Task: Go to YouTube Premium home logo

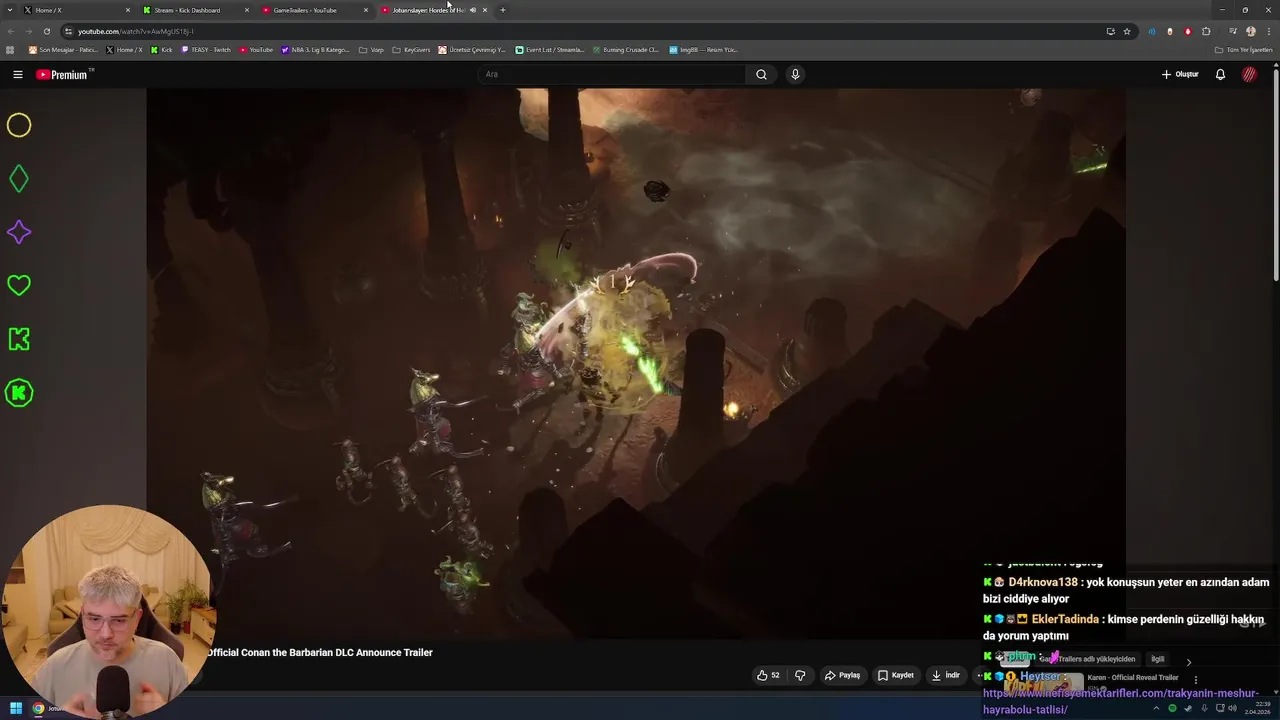Action: click(x=62, y=75)
